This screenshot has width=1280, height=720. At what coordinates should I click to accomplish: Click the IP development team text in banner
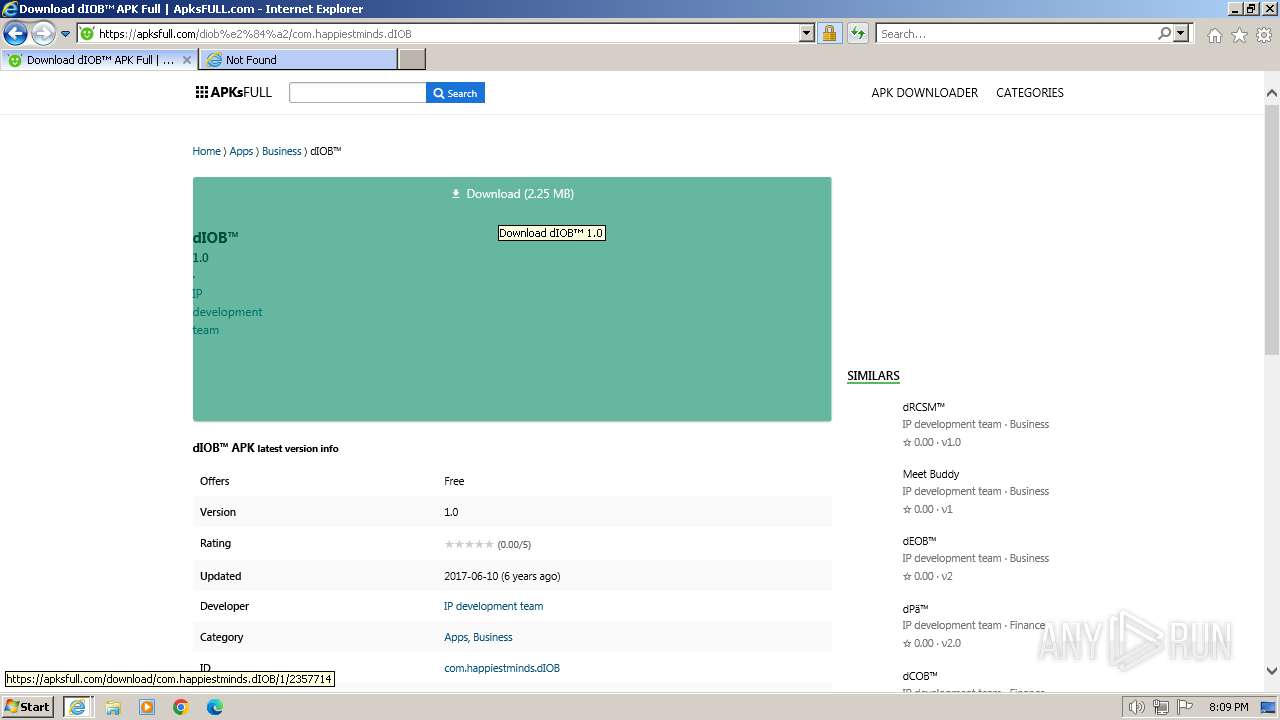click(227, 311)
